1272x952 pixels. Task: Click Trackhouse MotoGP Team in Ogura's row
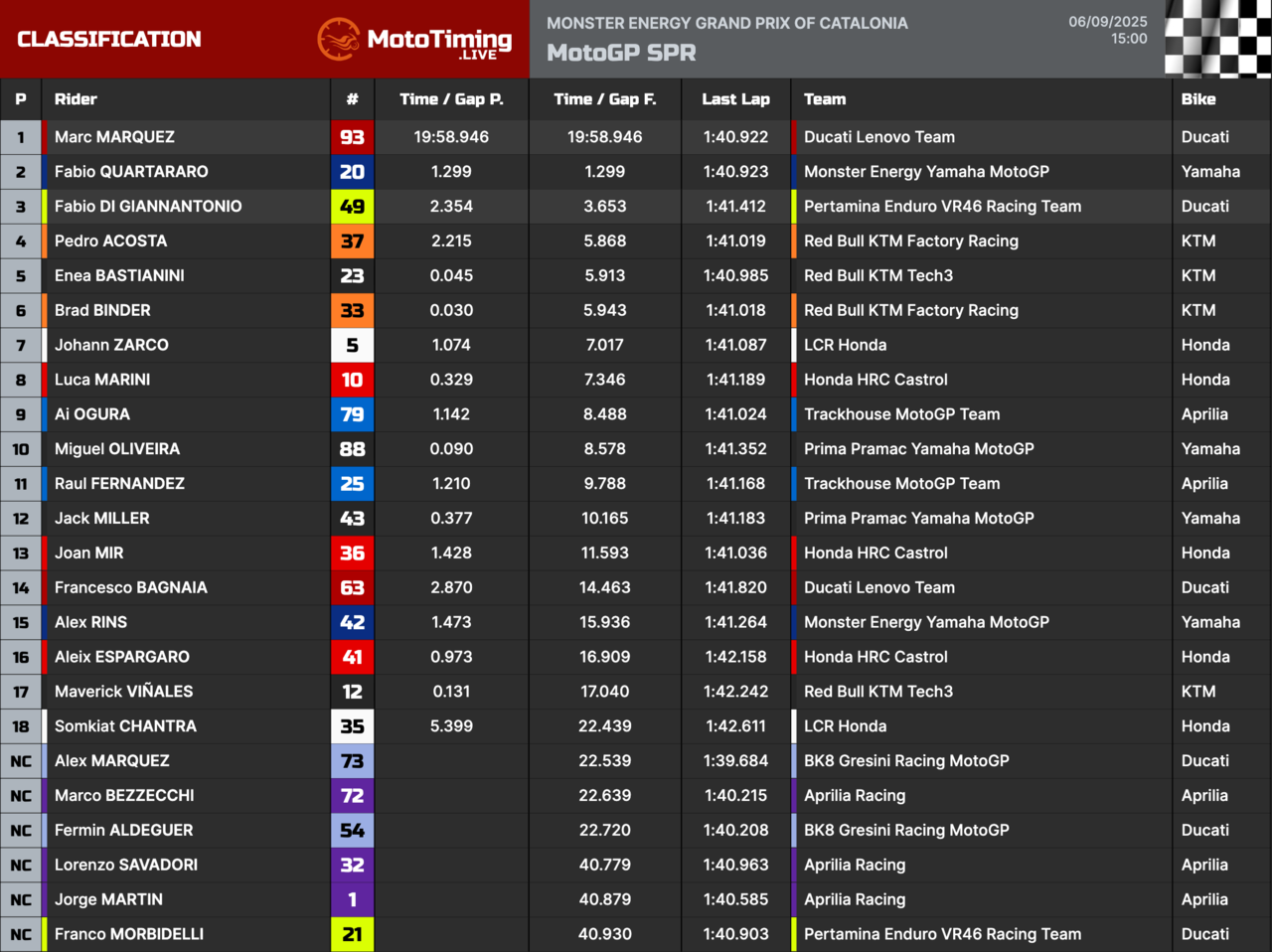click(x=902, y=414)
